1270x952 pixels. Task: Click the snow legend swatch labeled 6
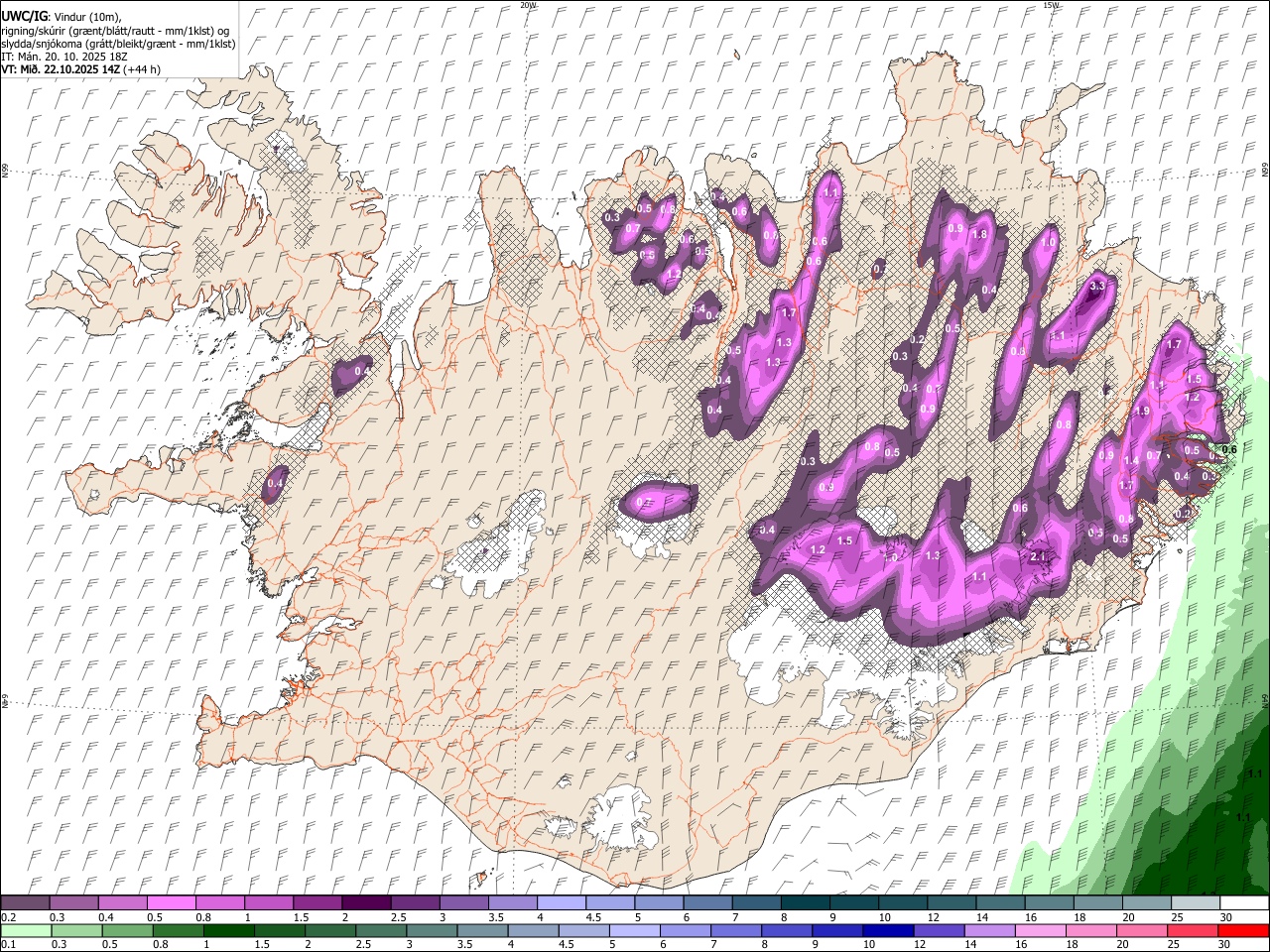click(x=706, y=902)
